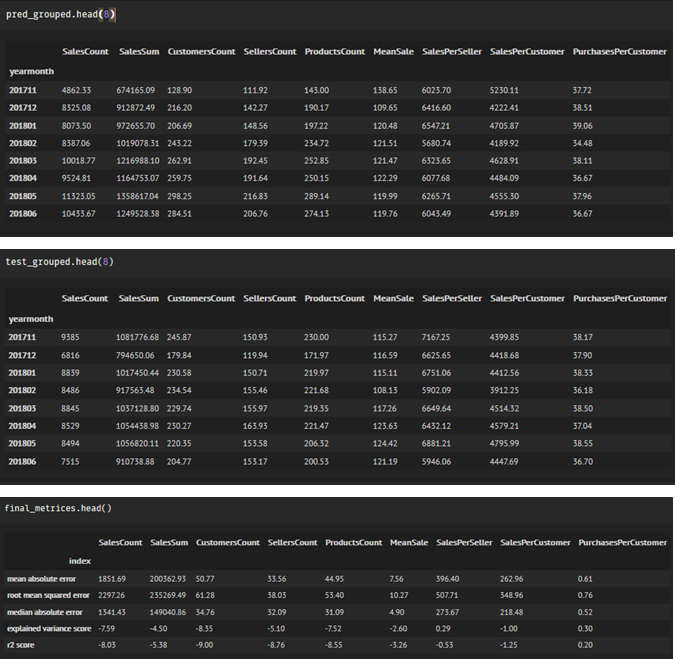Select MeanSale header in test_grouped table
This screenshot has height=659, width=675.
(x=393, y=298)
